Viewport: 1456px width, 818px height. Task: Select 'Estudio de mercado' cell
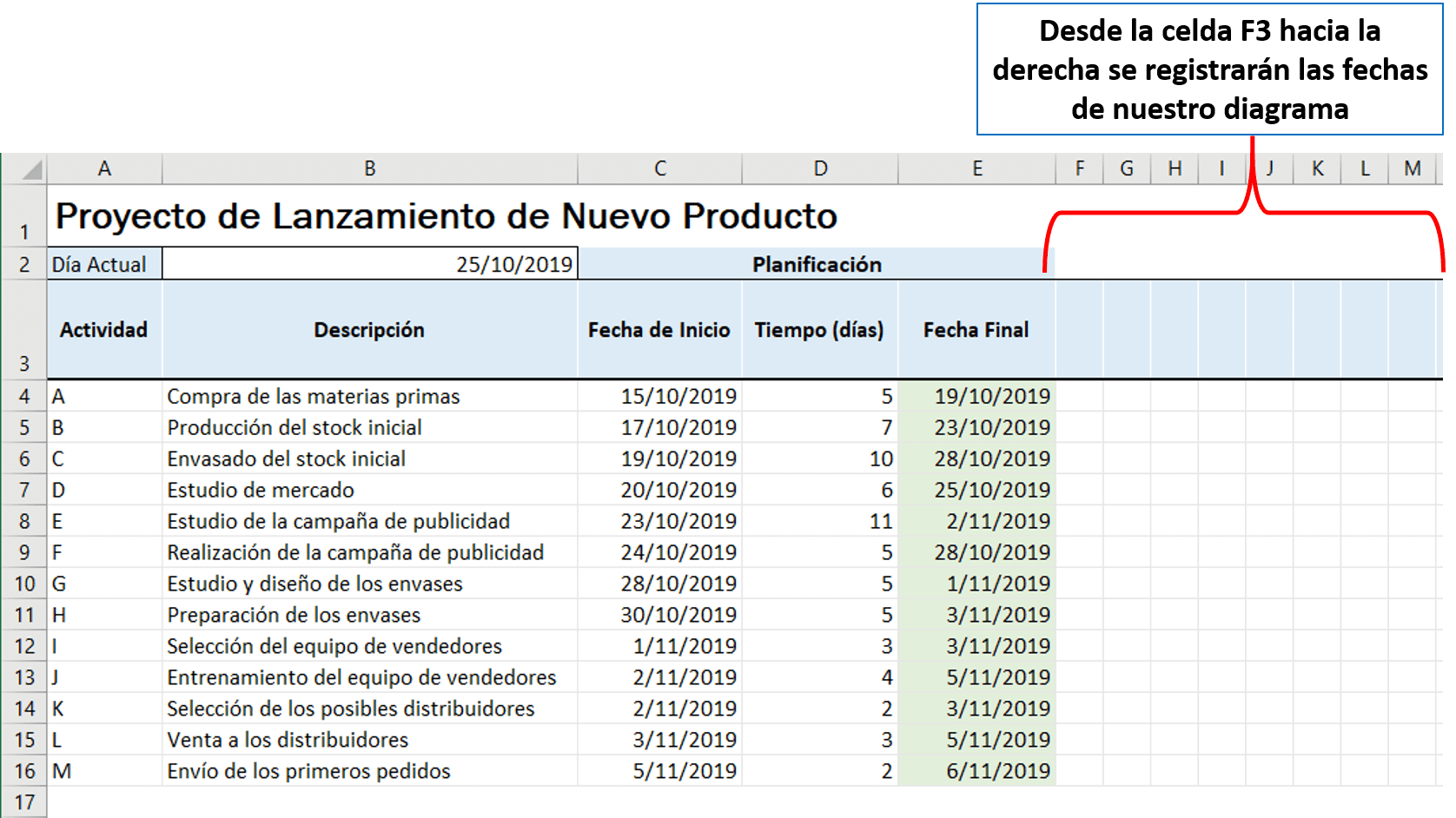click(x=370, y=490)
